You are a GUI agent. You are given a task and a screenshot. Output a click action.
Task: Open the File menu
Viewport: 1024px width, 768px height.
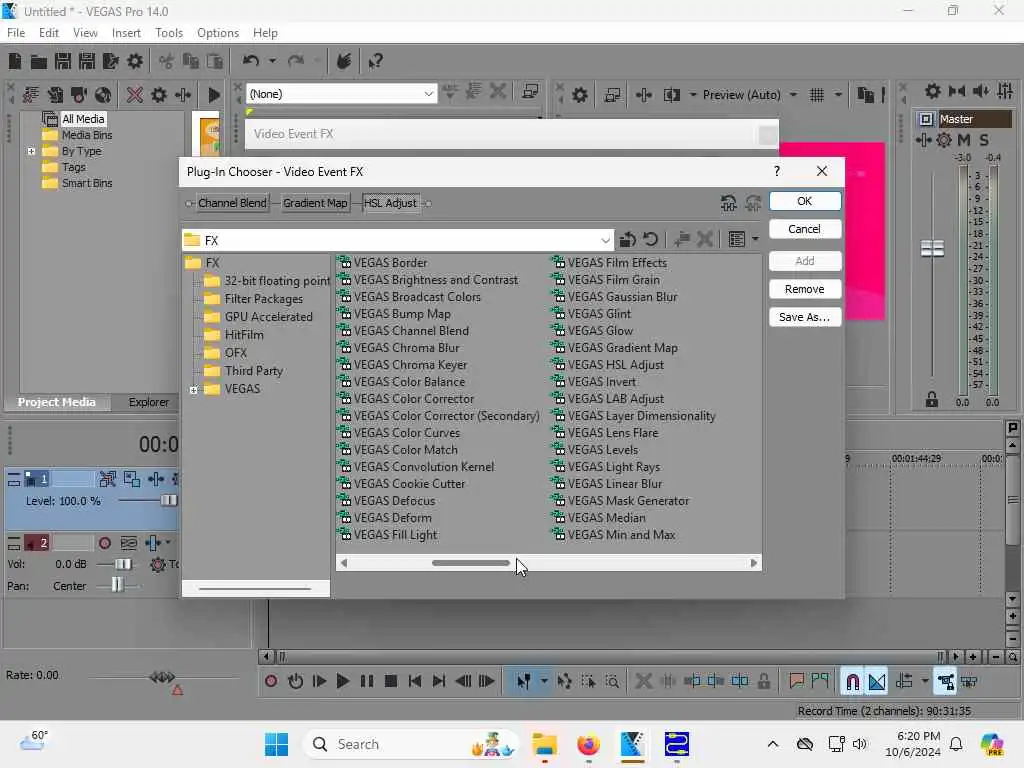(x=16, y=33)
